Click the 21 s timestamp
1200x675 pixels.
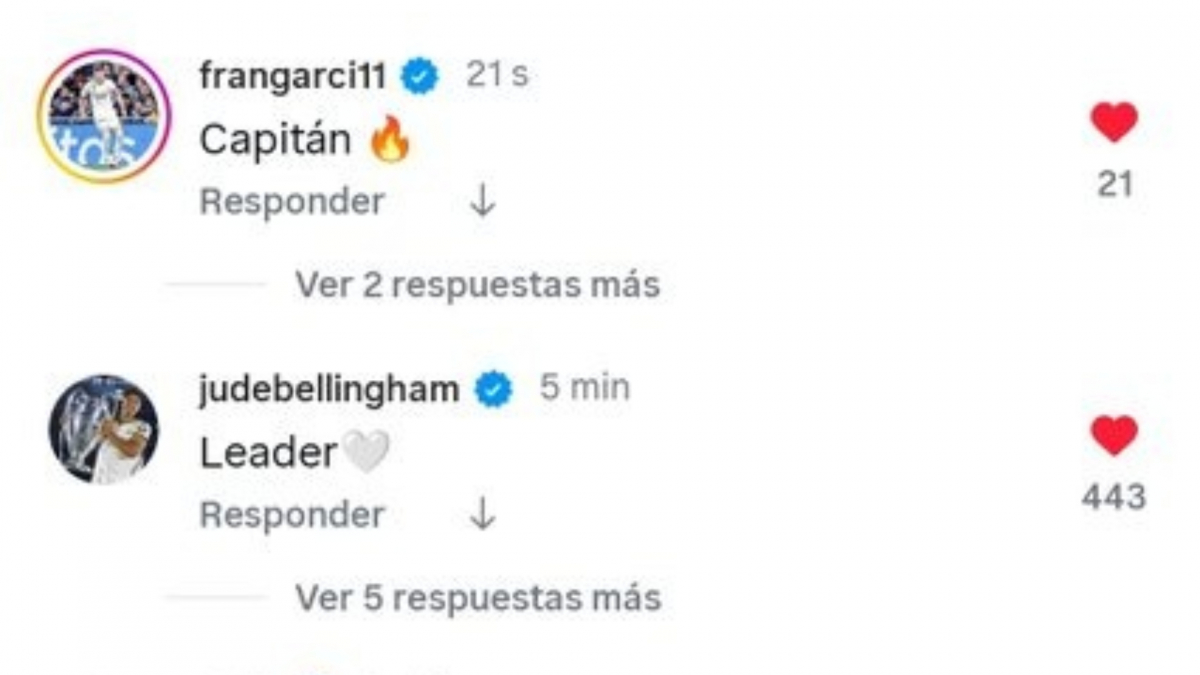click(497, 76)
